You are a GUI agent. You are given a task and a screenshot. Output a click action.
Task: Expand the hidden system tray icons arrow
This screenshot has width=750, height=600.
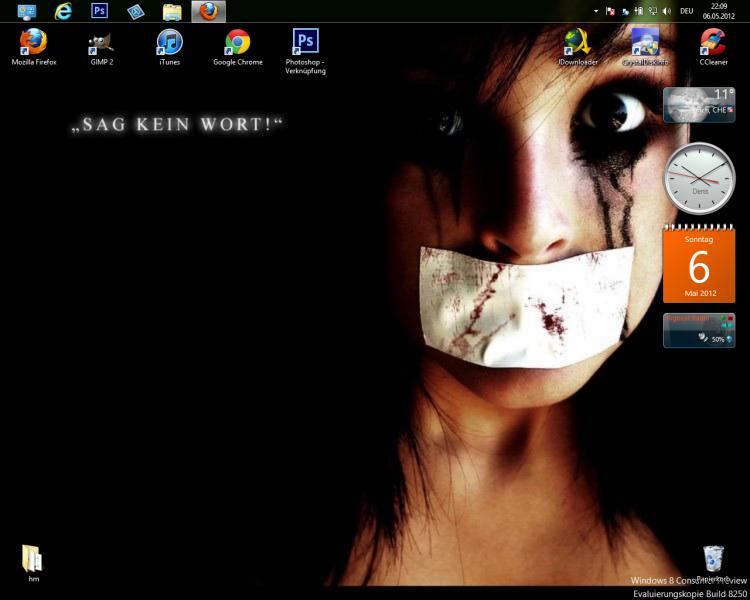[x=596, y=11]
